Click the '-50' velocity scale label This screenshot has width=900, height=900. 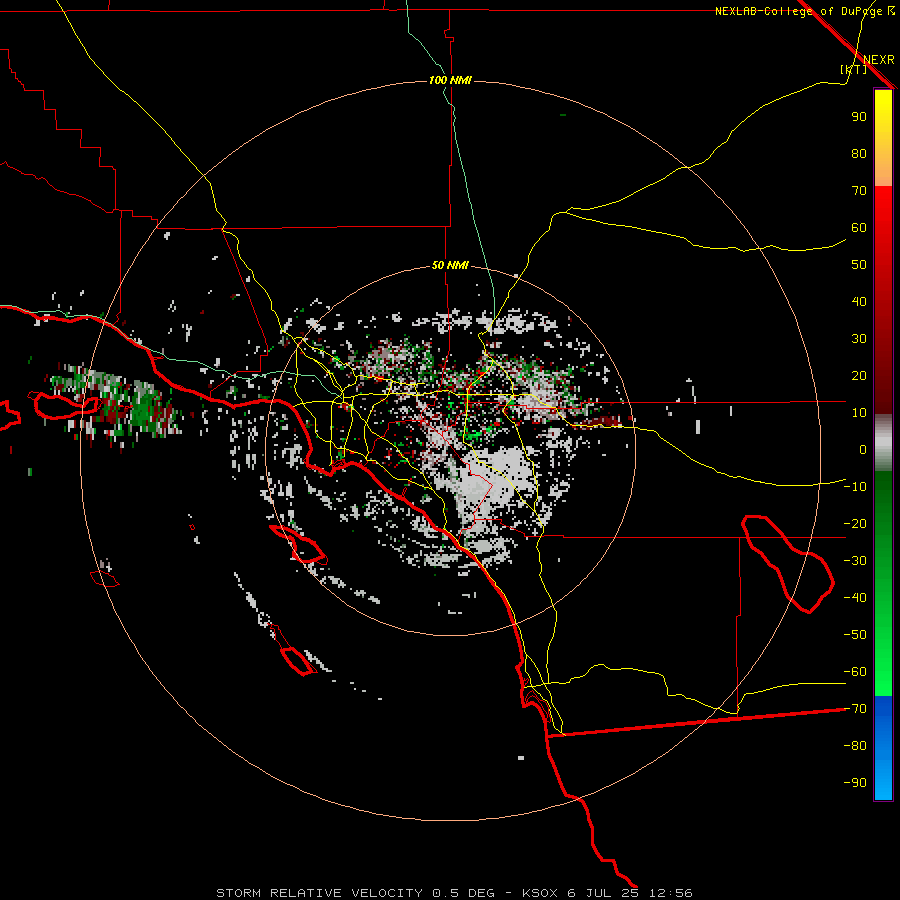click(855, 634)
